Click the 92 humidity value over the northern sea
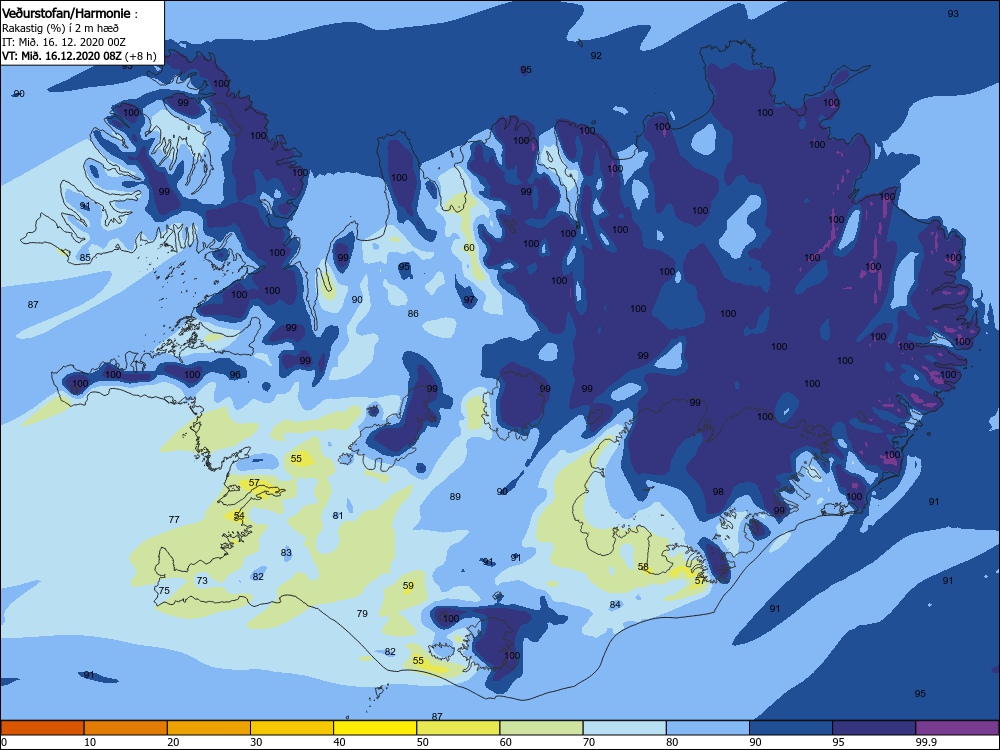Viewport: 1000px width, 750px height. click(596, 55)
